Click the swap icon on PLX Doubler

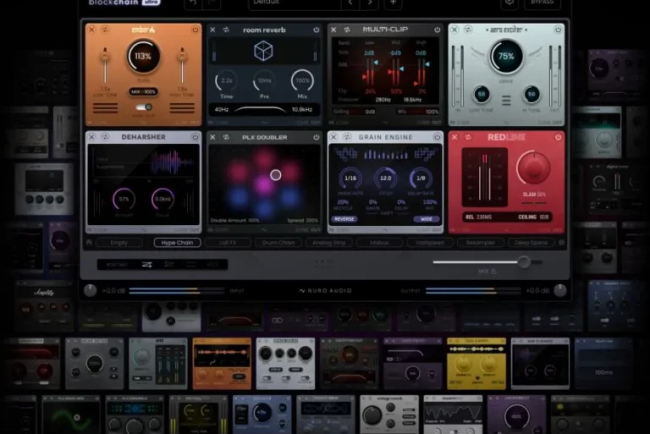[226, 137]
